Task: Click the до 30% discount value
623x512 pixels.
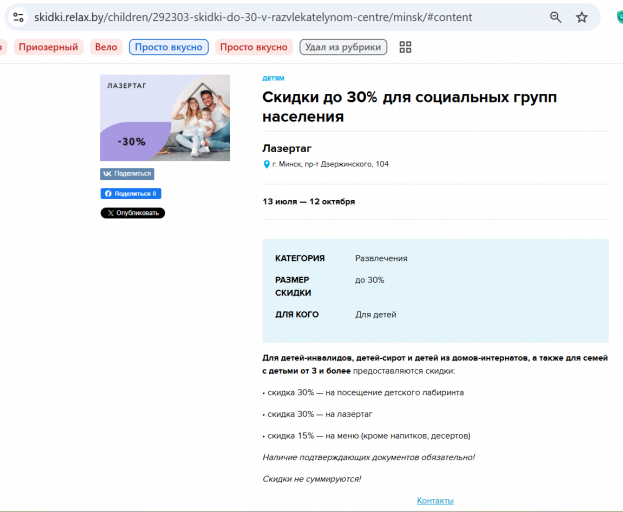Action: tap(370, 280)
